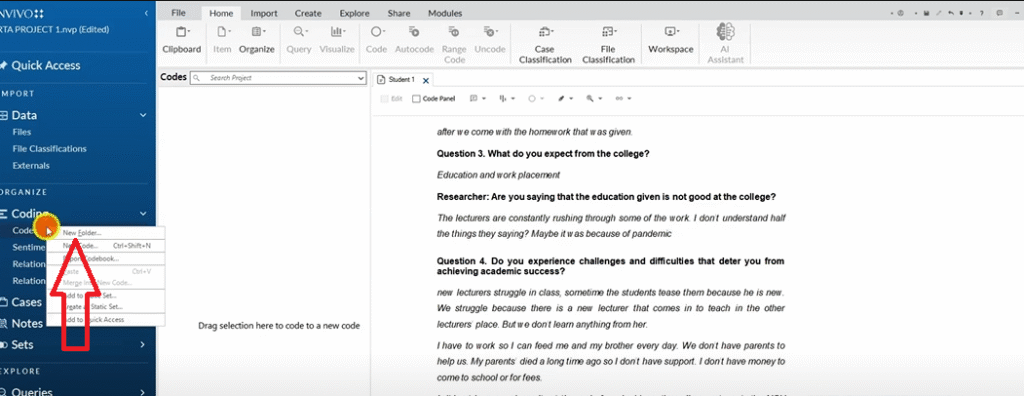1024x396 pixels.
Task: Expand the Sets section chevron
Action: 143,344
